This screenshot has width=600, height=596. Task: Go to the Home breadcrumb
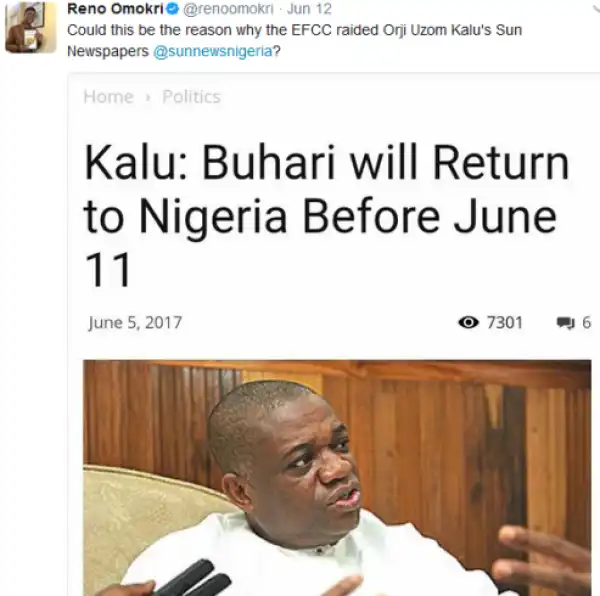(x=109, y=97)
